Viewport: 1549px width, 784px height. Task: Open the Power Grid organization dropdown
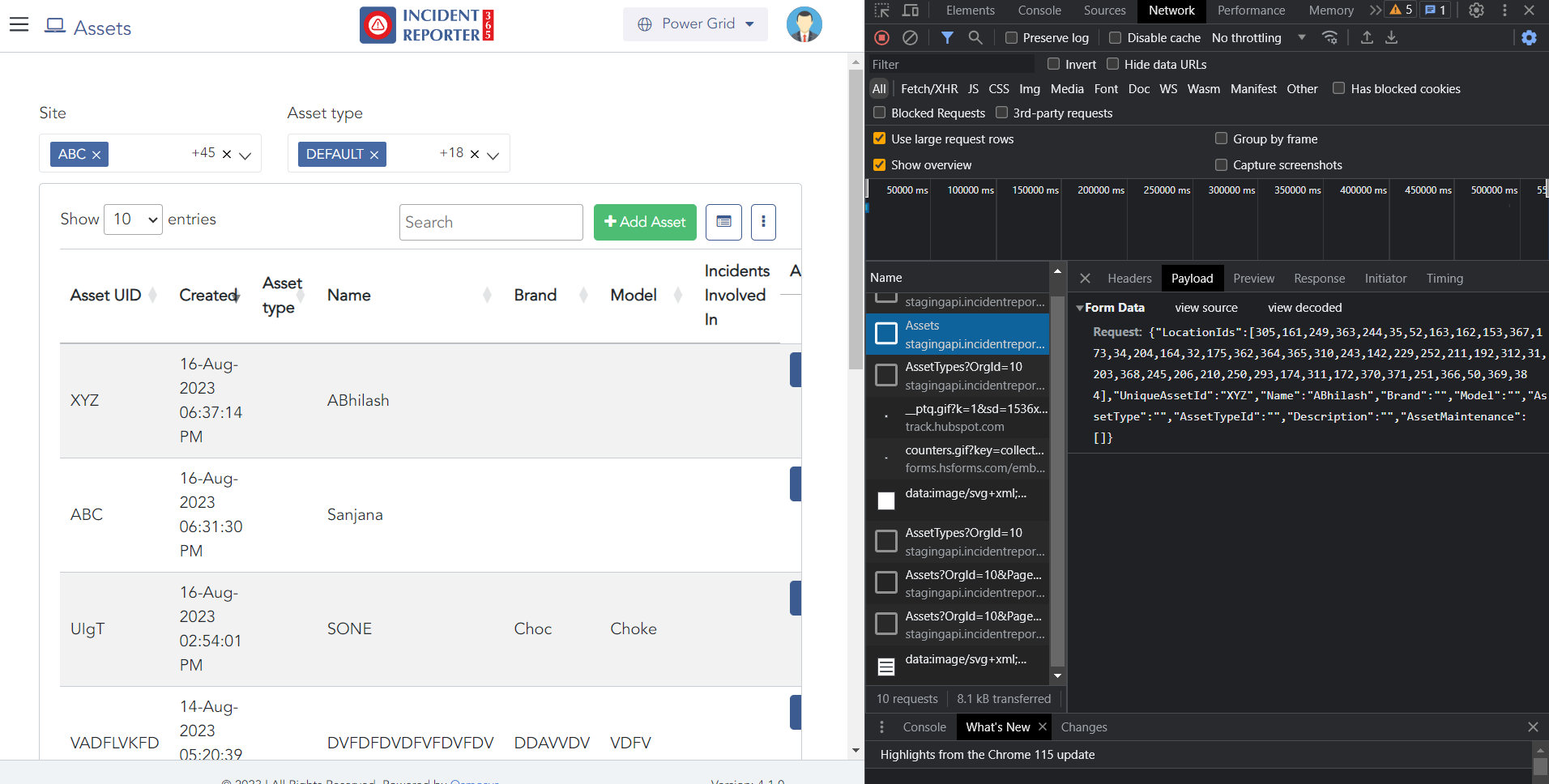(695, 24)
